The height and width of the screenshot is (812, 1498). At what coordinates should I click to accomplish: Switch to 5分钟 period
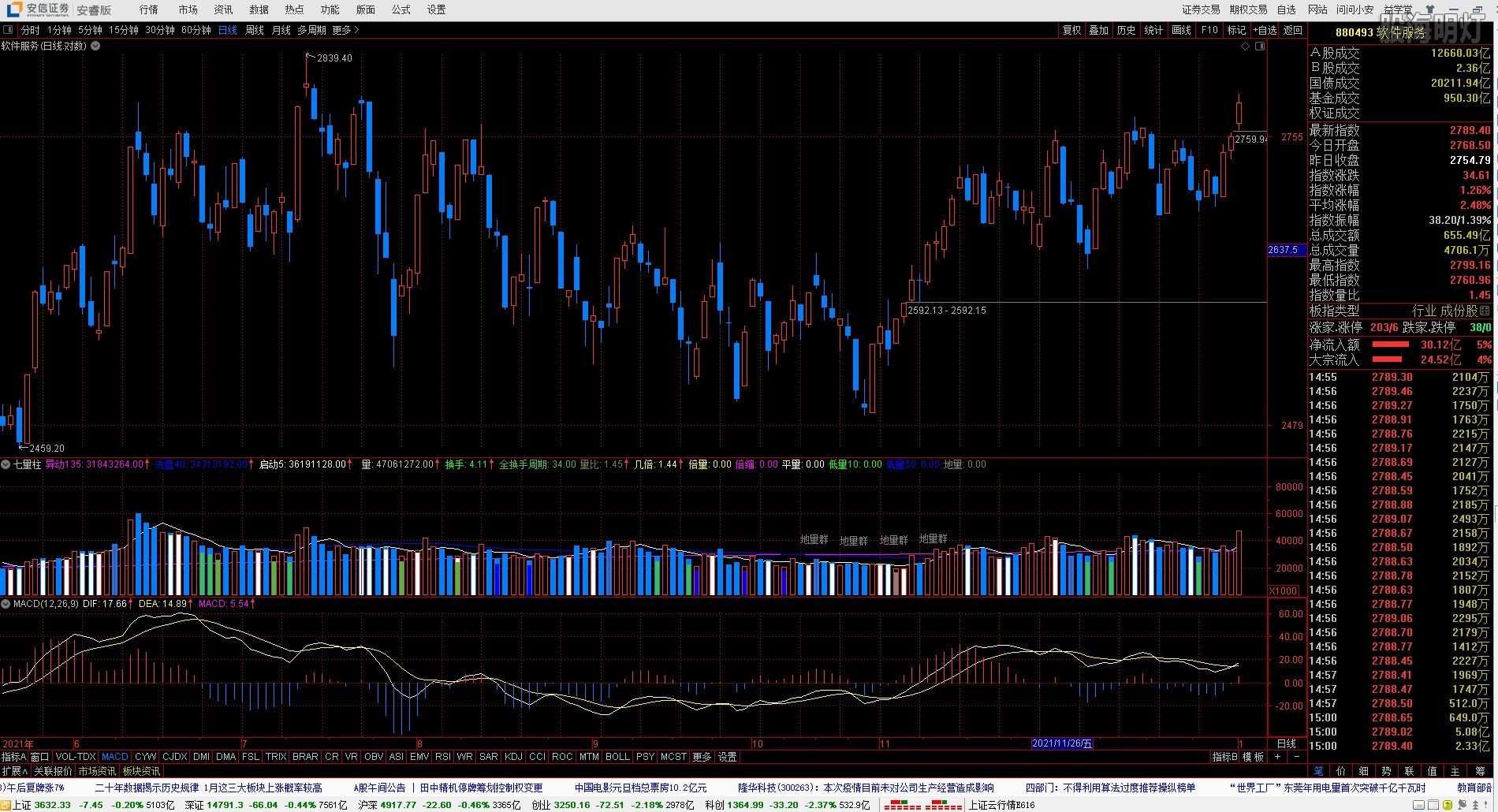[90, 30]
